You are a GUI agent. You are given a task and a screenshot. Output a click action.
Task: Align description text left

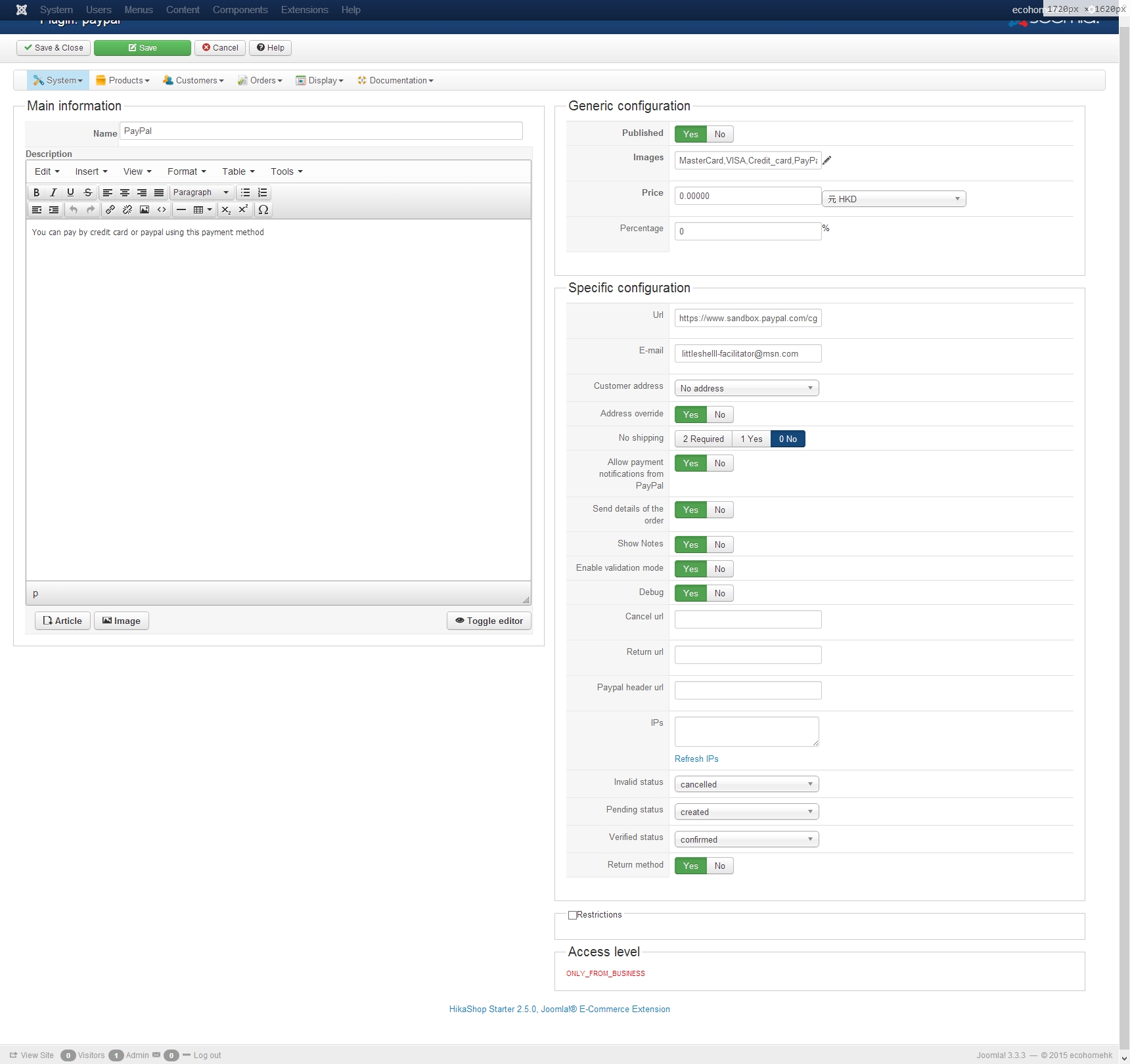coord(108,192)
